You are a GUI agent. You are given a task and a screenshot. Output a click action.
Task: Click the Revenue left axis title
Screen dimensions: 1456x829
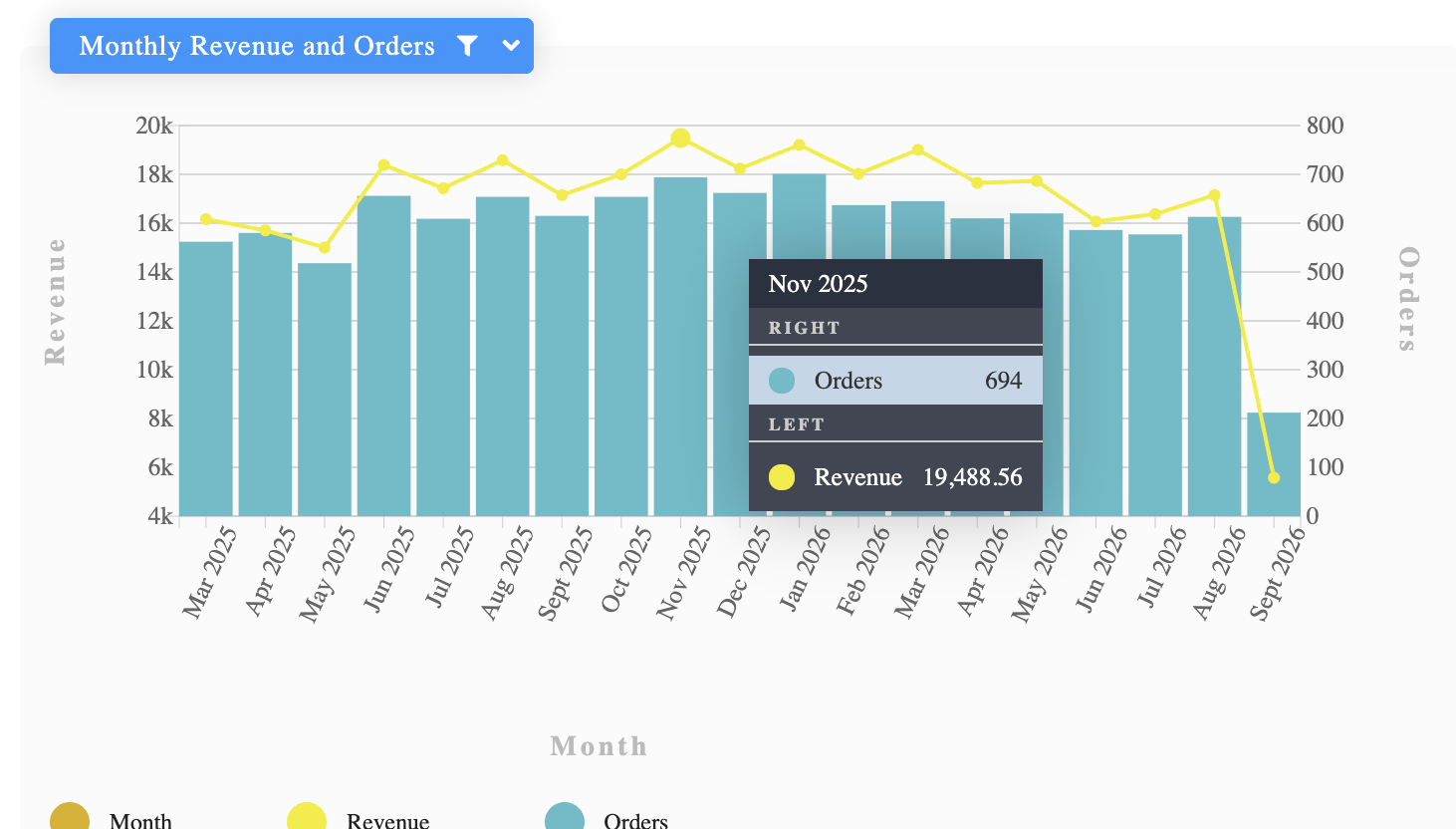pyautogui.click(x=56, y=301)
